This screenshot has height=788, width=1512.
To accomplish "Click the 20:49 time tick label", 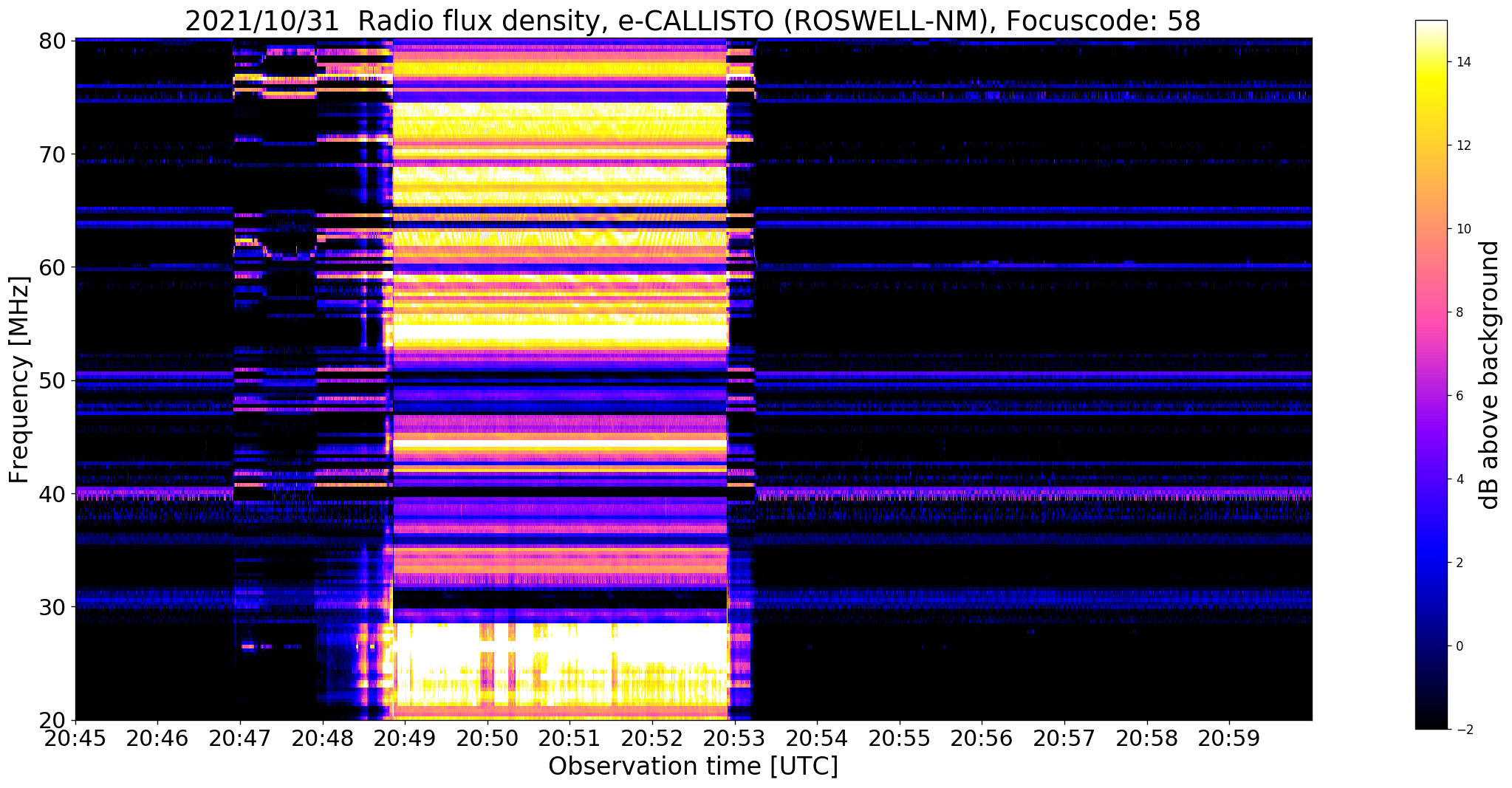I will pos(405,738).
